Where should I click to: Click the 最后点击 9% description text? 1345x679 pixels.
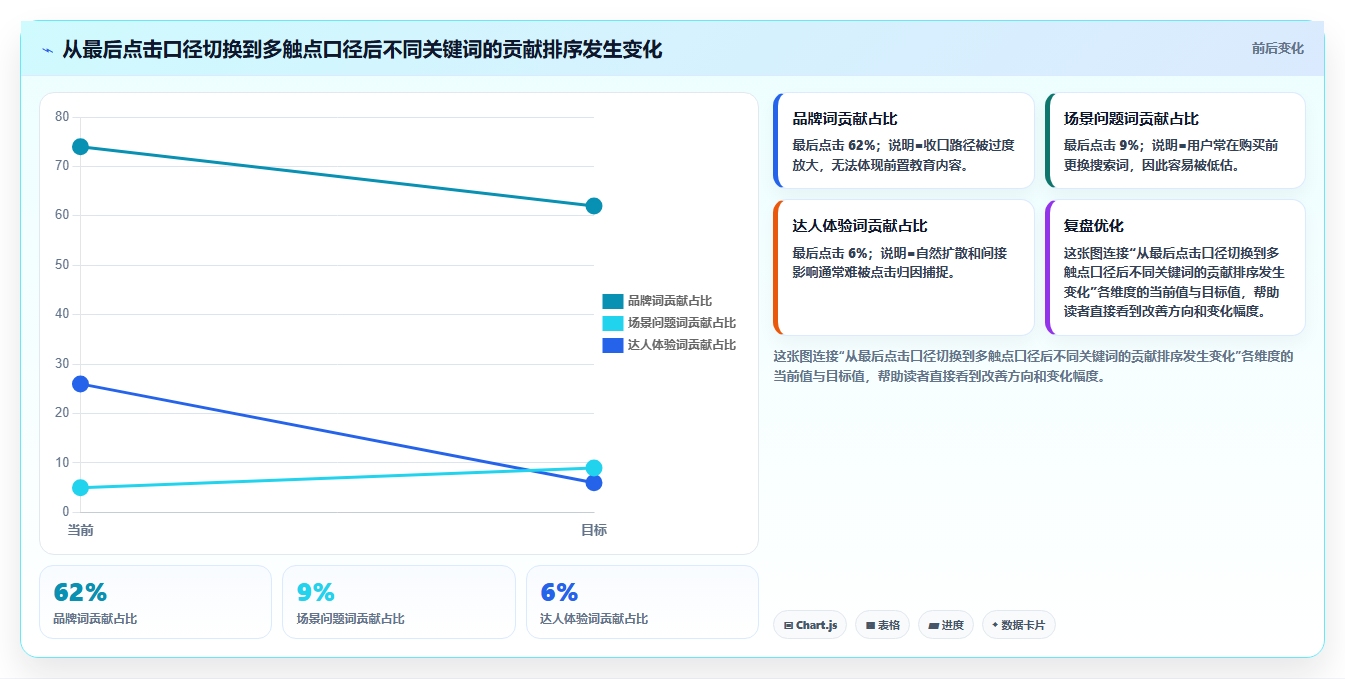[x=1171, y=155]
